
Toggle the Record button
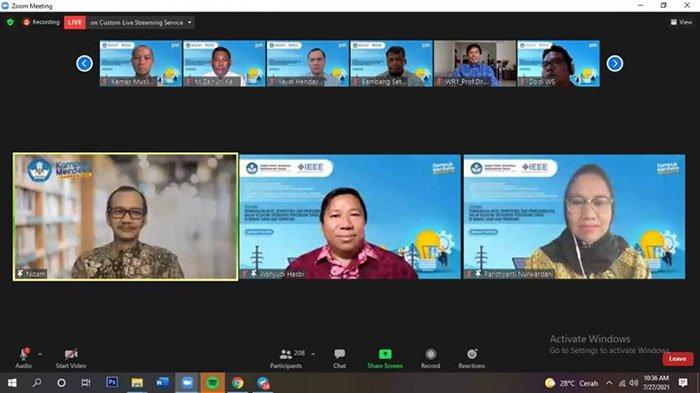[430, 354]
